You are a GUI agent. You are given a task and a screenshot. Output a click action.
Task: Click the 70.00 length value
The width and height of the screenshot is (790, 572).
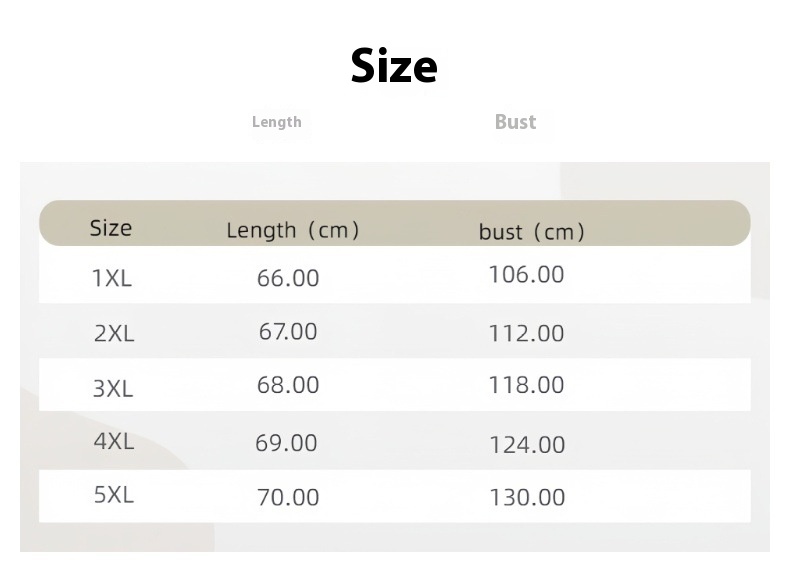tap(288, 497)
